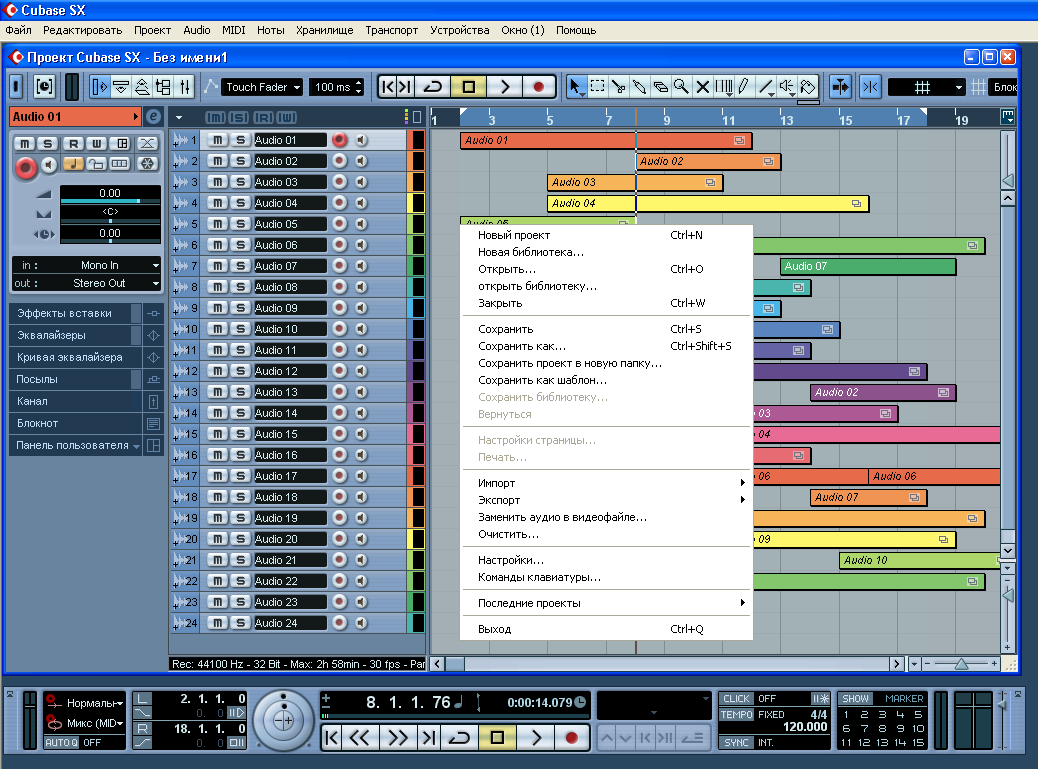The width and height of the screenshot is (1038, 769).
Task: Select Сохранить как... menu entry
Action: click(606, 346)
